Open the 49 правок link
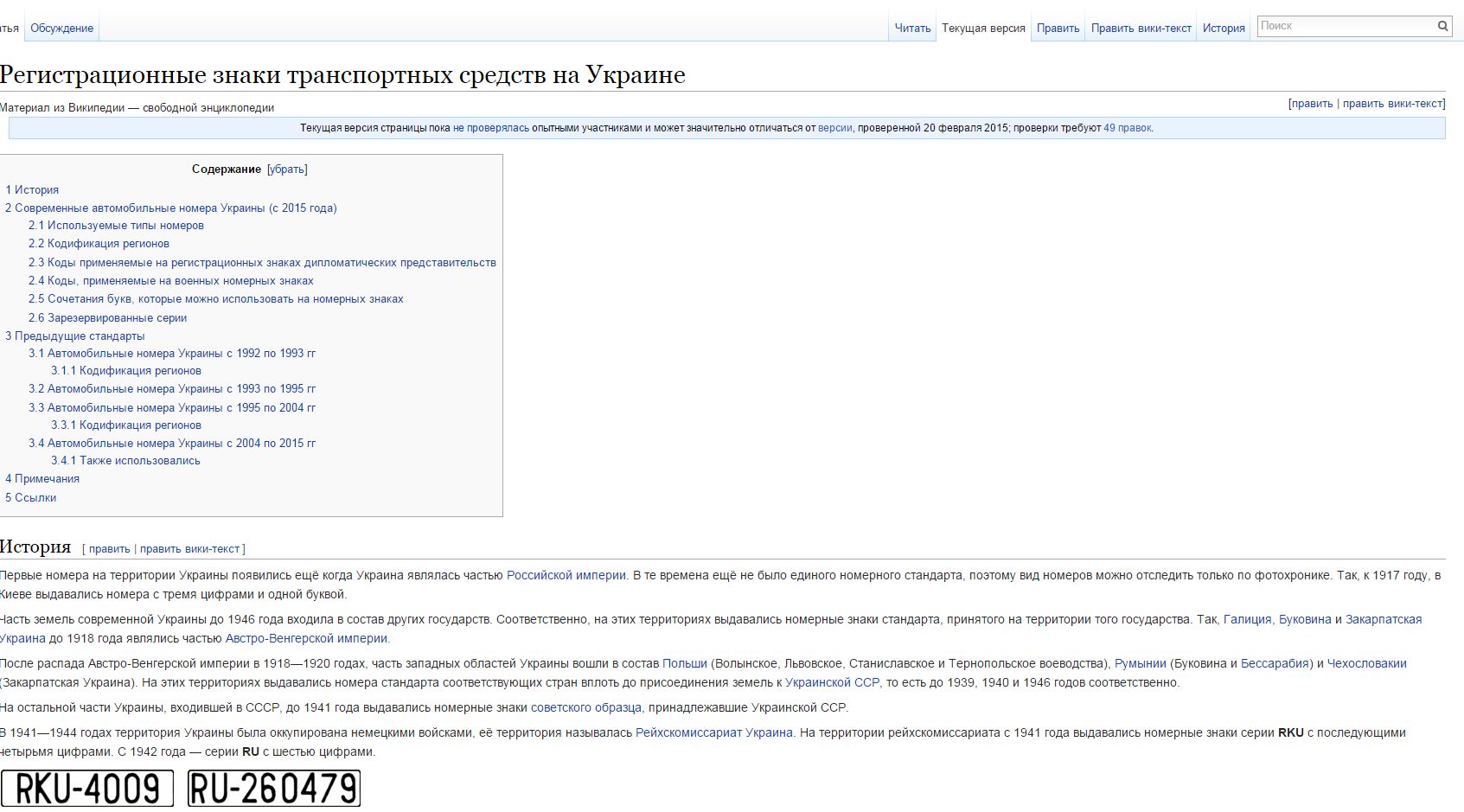This screenshot has height=812, width=1464. (x=1127, y=128)
